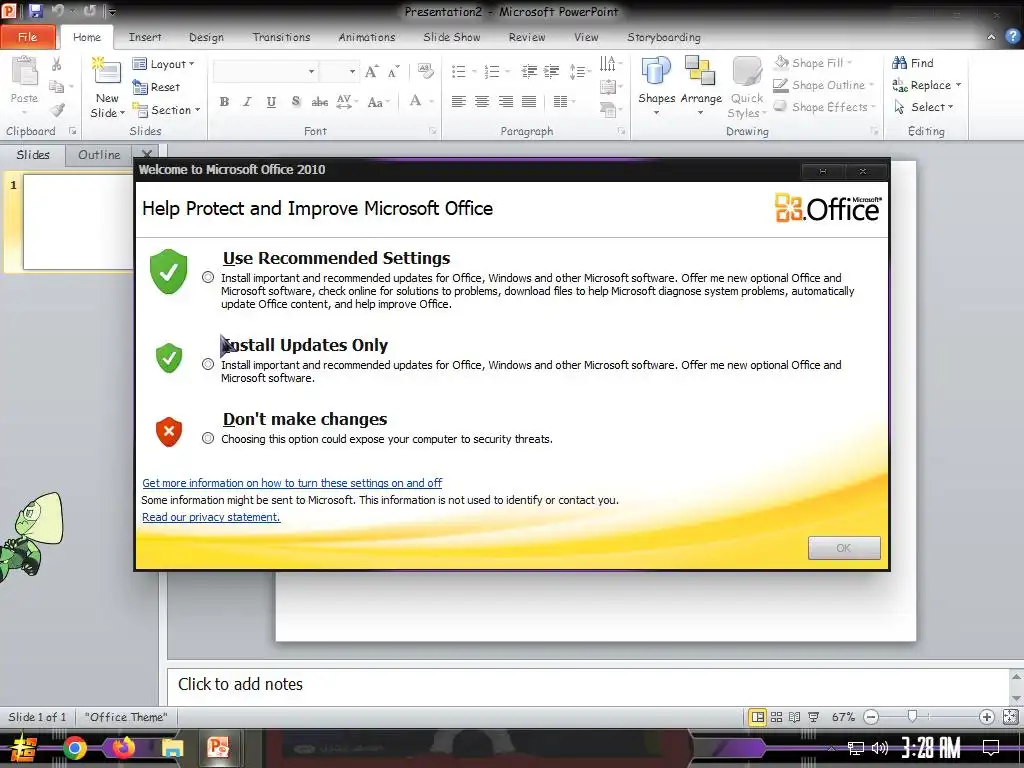Toggle Bold formatting
Screen dimensions: 1024x768
coord(224,102)
